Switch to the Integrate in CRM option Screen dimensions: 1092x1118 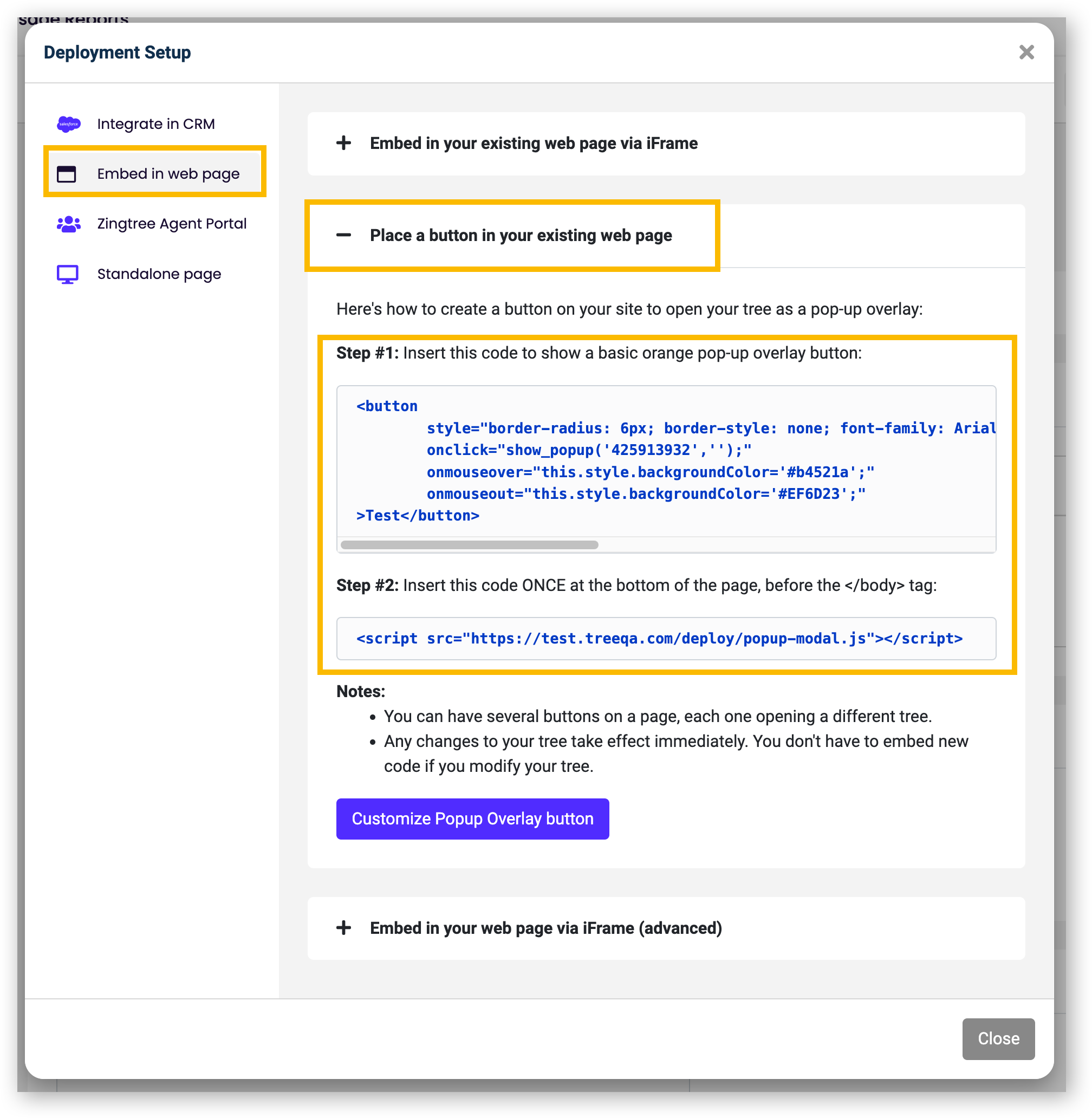tap(155, 123)
